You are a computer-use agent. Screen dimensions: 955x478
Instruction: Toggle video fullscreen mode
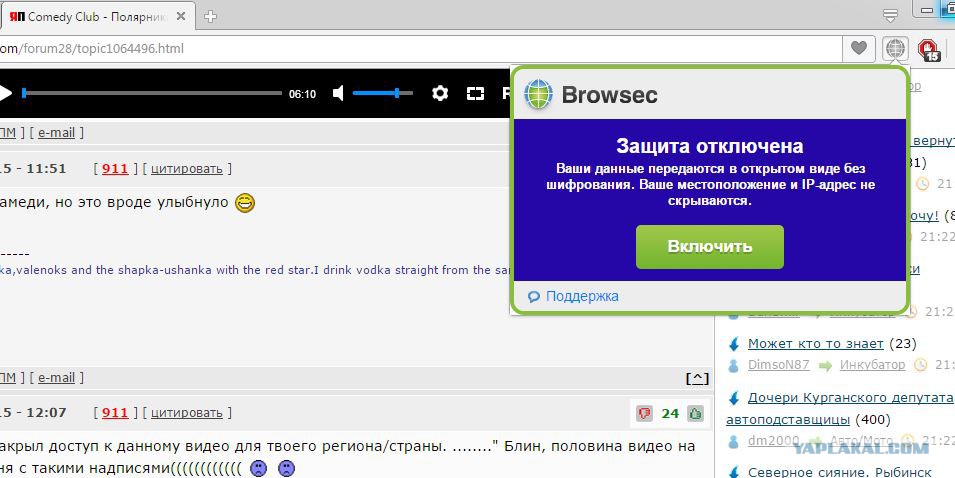click(475, 93)
